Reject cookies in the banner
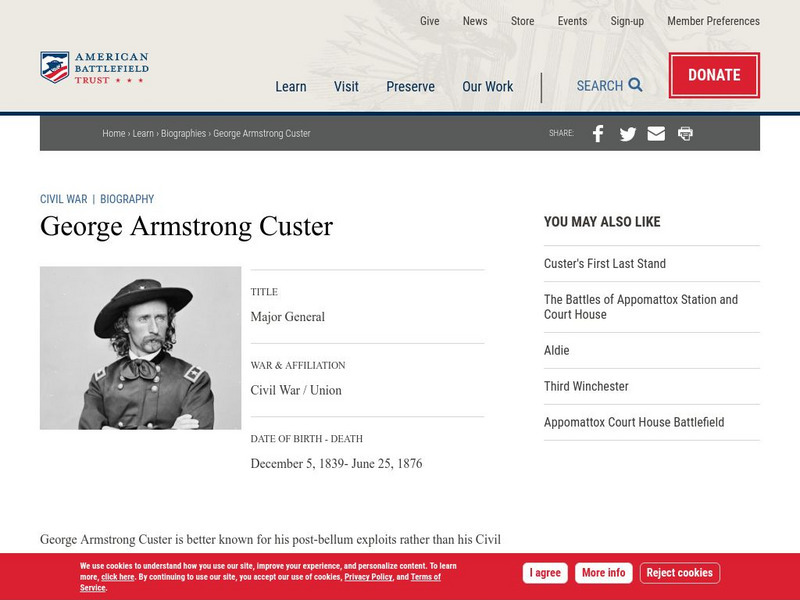Image resolution: width=800 pixels, height=600 pixels. pyautogui.click(x=679, y=572)
